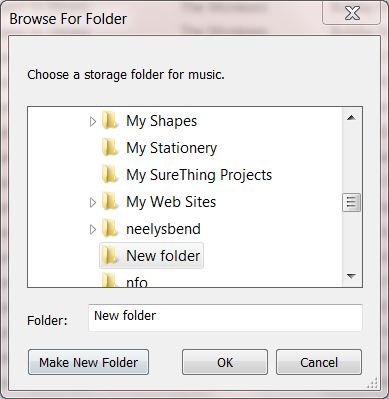
Task: Click the Make New Folder button
Action: pos(89,362)
